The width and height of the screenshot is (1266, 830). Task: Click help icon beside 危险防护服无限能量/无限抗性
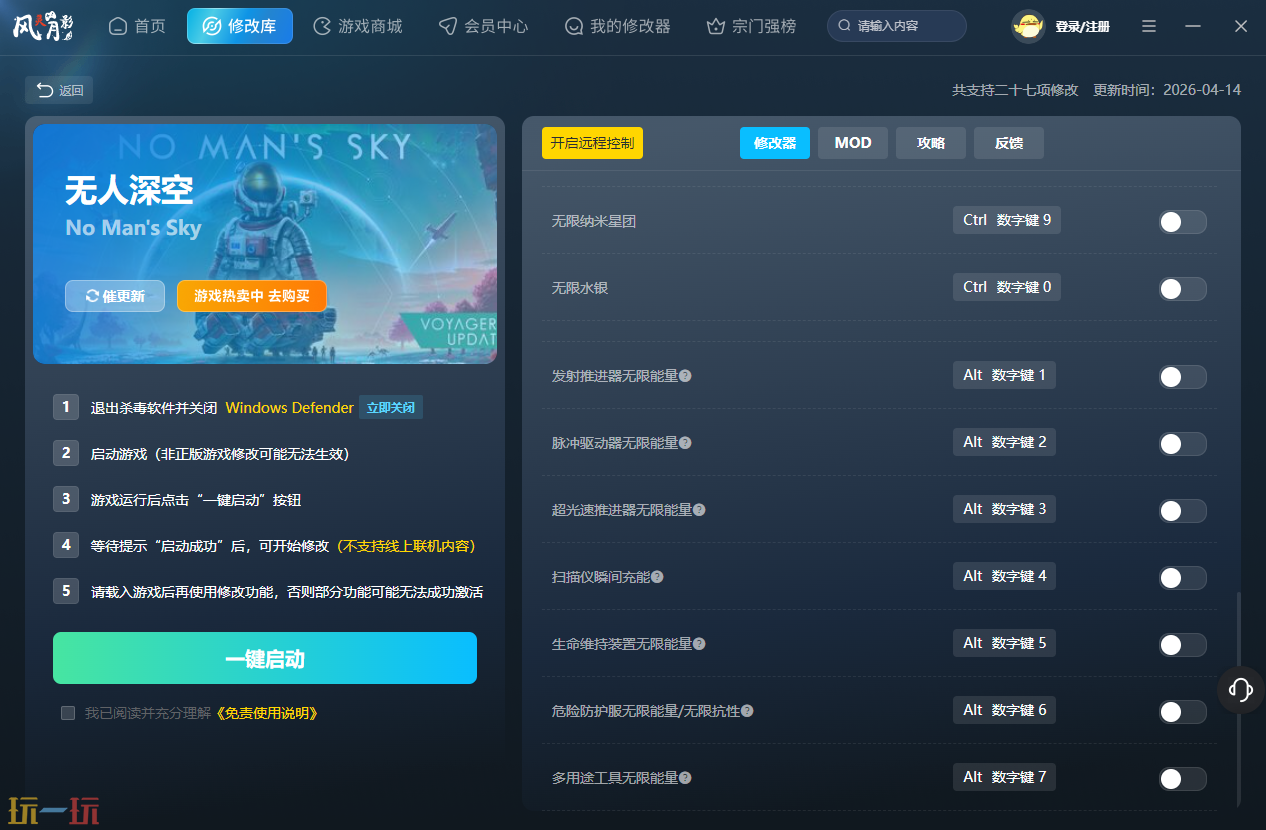point(747,711)
